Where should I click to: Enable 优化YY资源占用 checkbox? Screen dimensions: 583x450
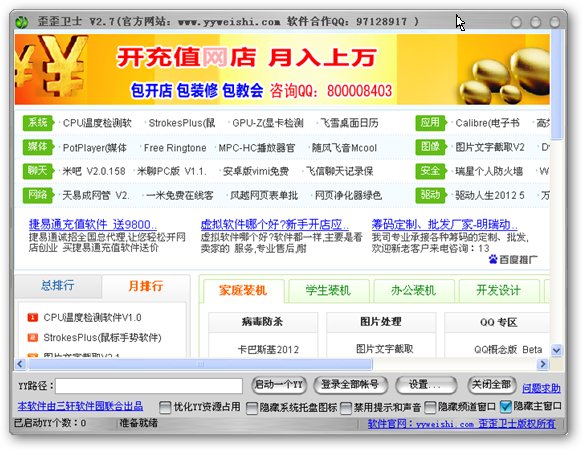click(165, 407)
